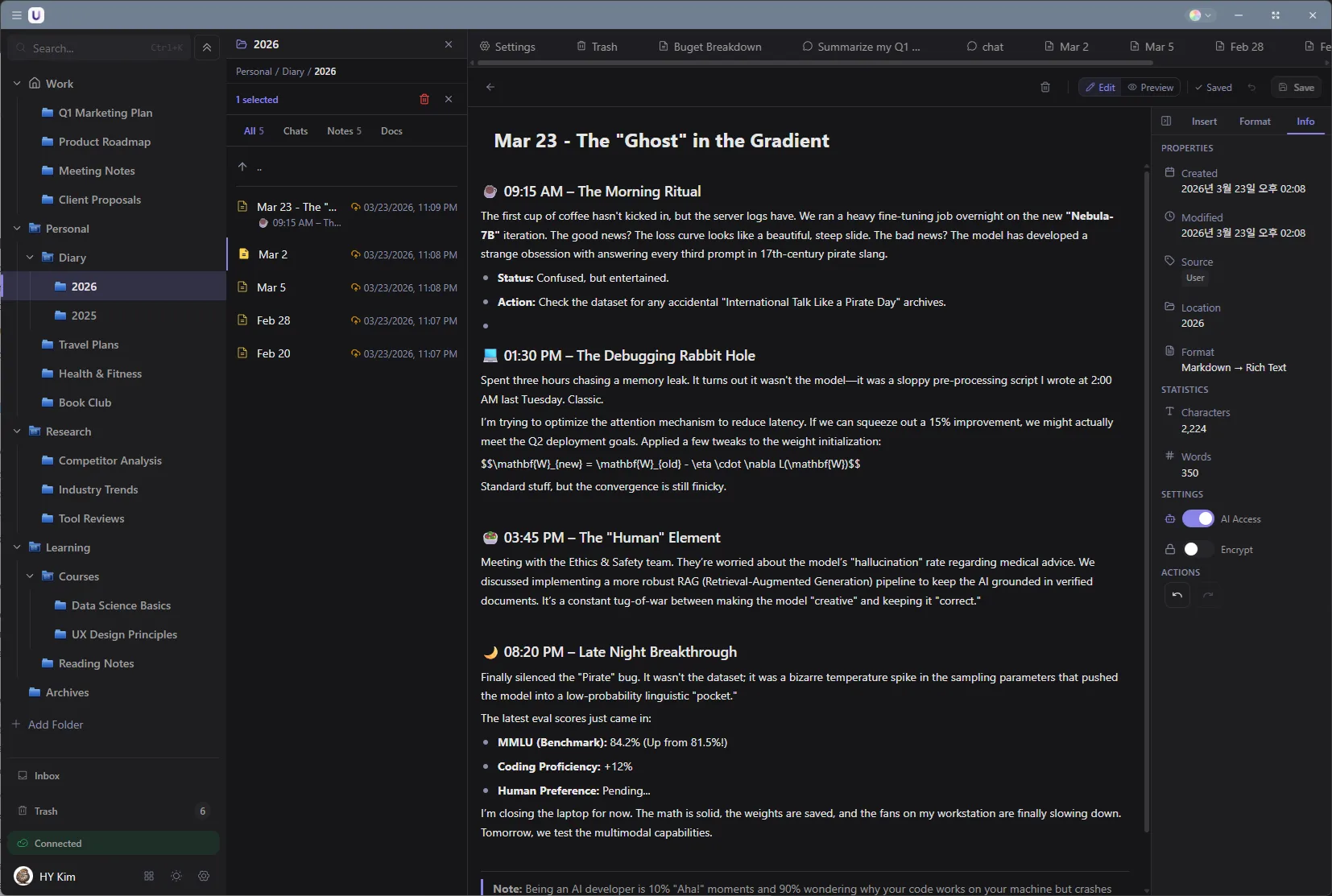Collapse the Work folder section
Viewport: 1332px width, 896px height.
coord(17,83)
